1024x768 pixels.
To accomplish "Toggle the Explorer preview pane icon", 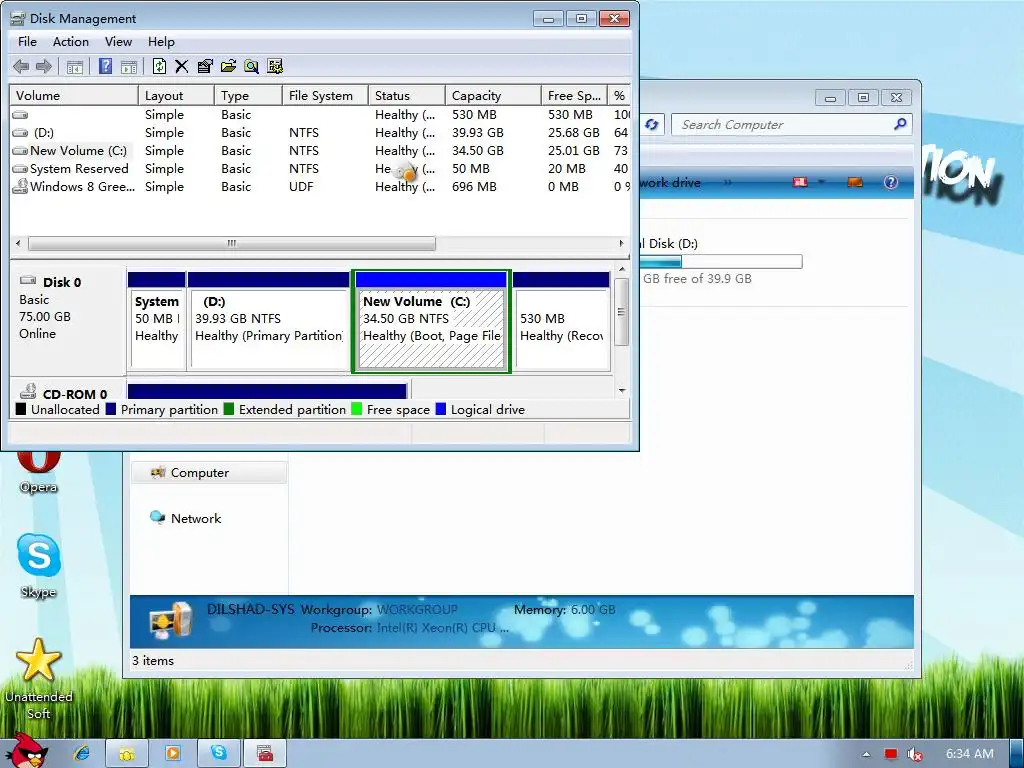I will [855, 182].
